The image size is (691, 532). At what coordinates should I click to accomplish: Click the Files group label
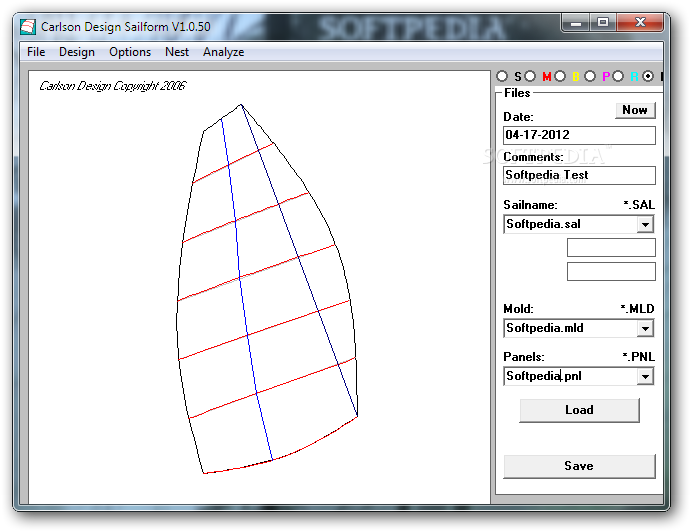pos(517,93)
